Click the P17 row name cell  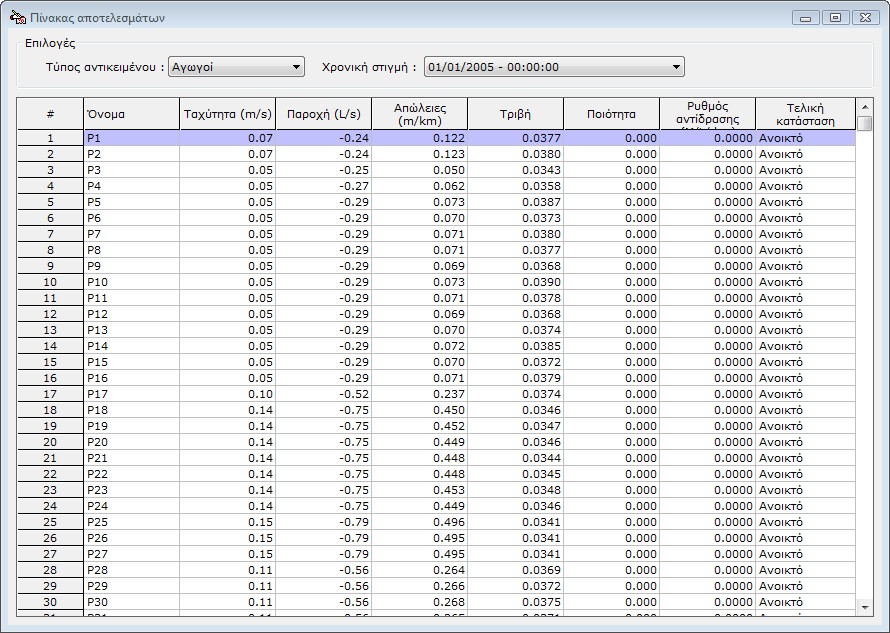(x=131, y=394)
